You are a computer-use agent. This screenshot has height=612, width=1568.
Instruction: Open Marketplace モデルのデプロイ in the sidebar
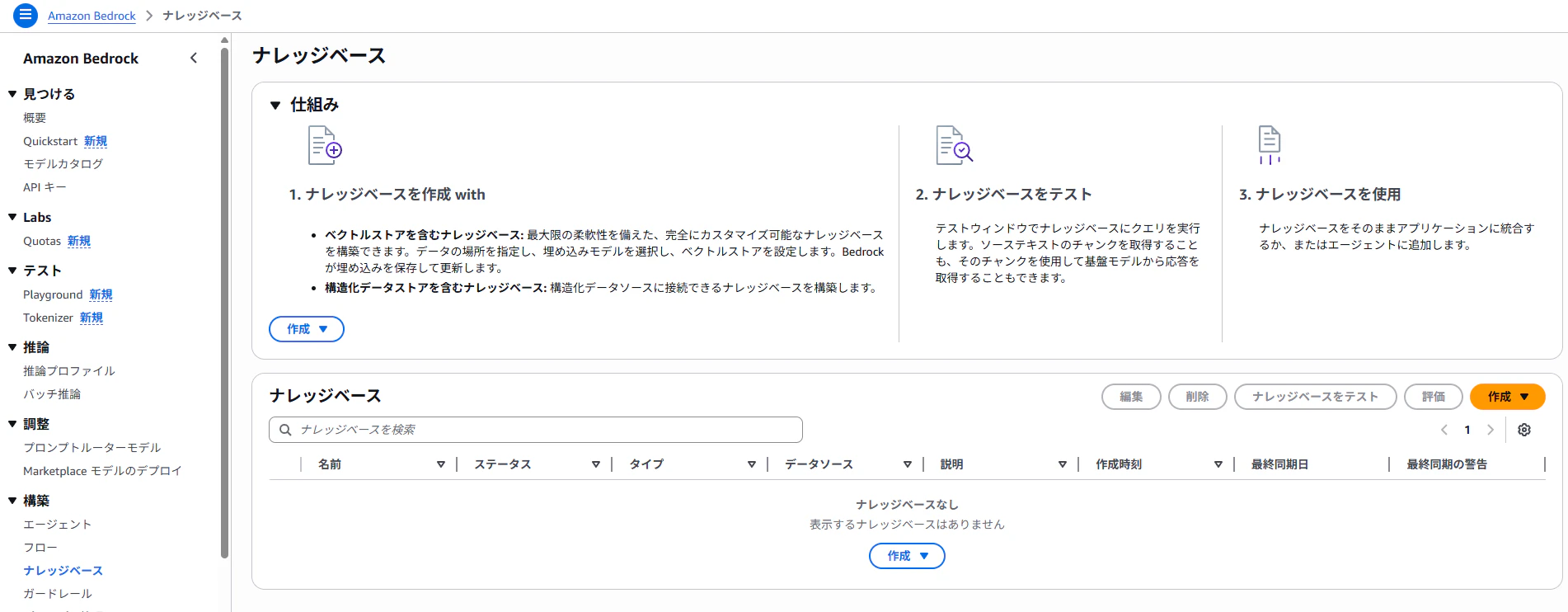pyautogui.click(x=102, y=471)
